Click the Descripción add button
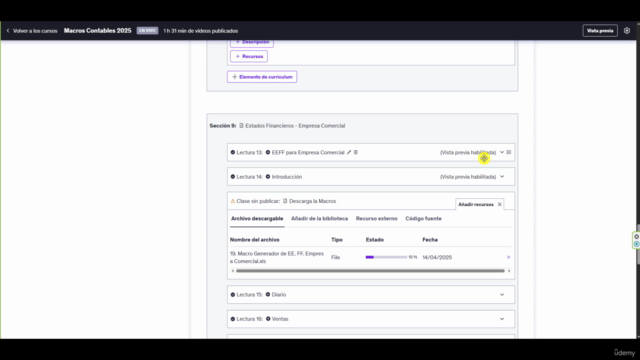Viewport: 640px width, 360px height. 252,42
